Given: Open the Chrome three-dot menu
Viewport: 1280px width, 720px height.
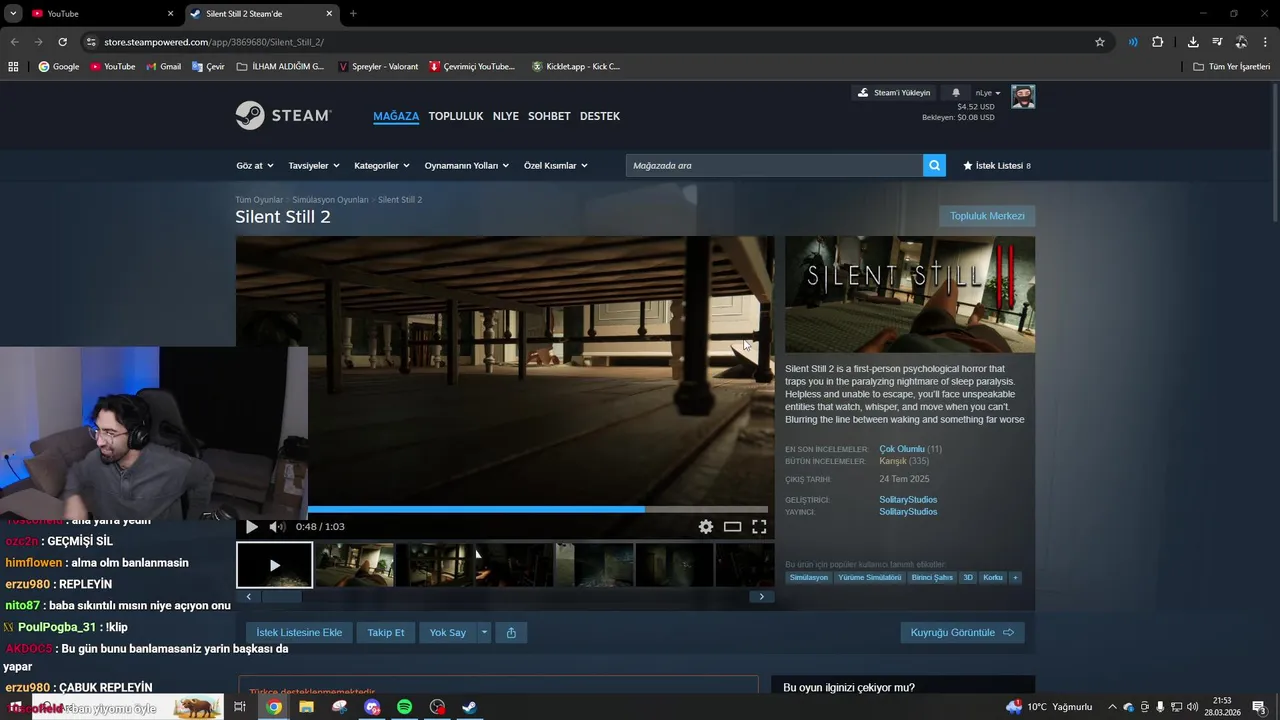Looking at the screenshot, I should coord(1265,42).
